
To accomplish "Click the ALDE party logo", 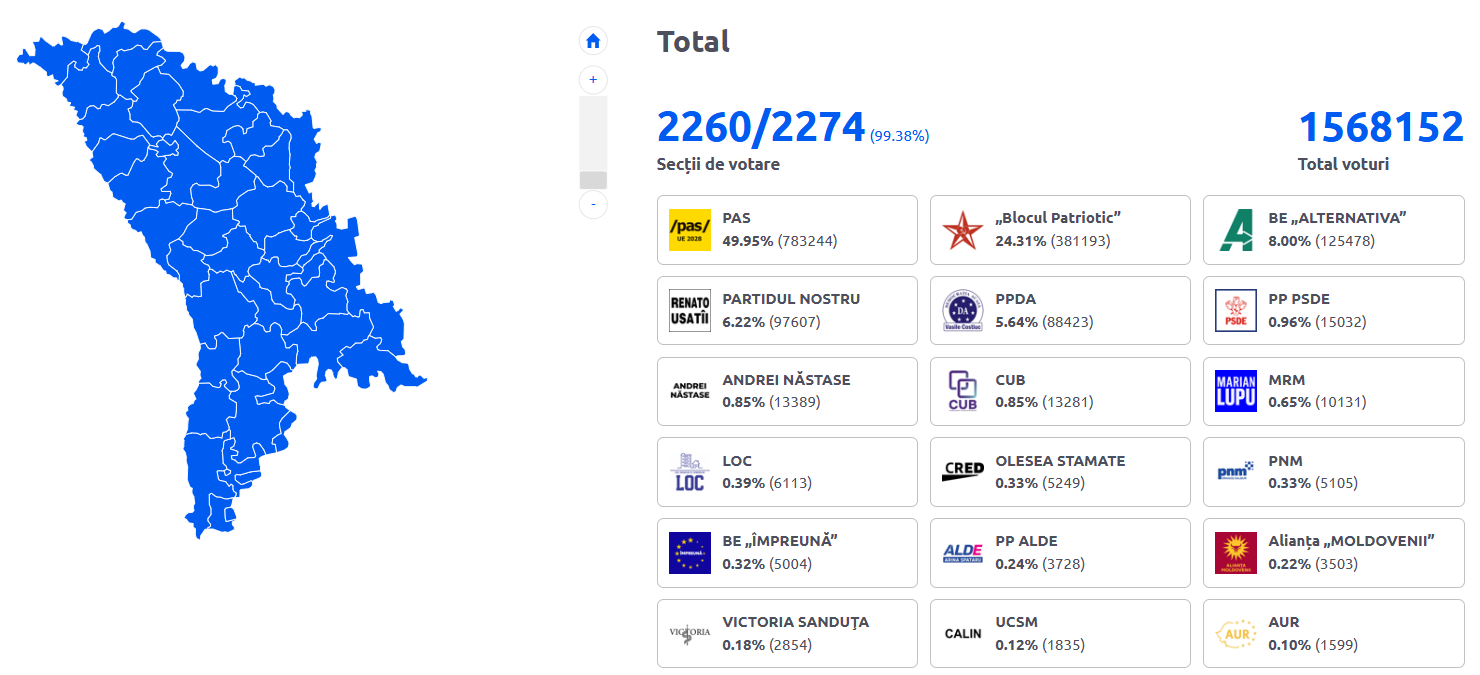I will [x=962, y=552].
